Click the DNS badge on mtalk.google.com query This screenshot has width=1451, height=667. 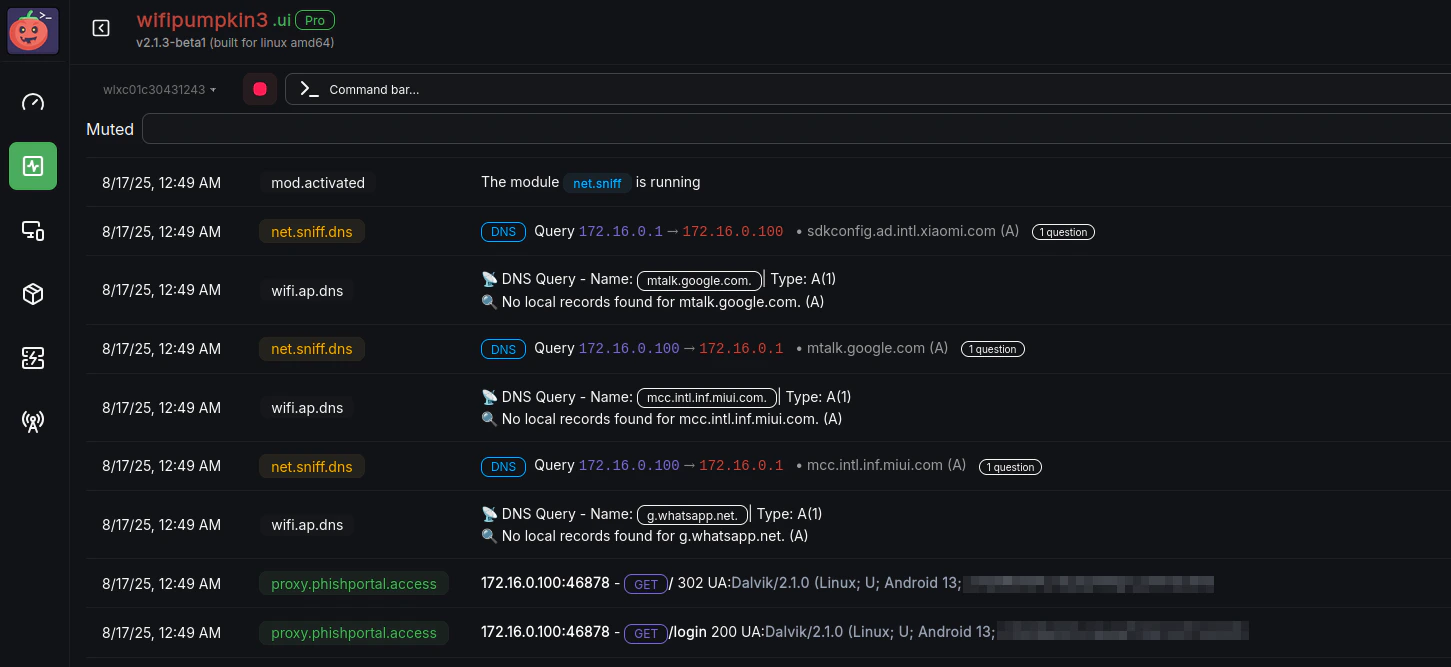pos(503,348)
